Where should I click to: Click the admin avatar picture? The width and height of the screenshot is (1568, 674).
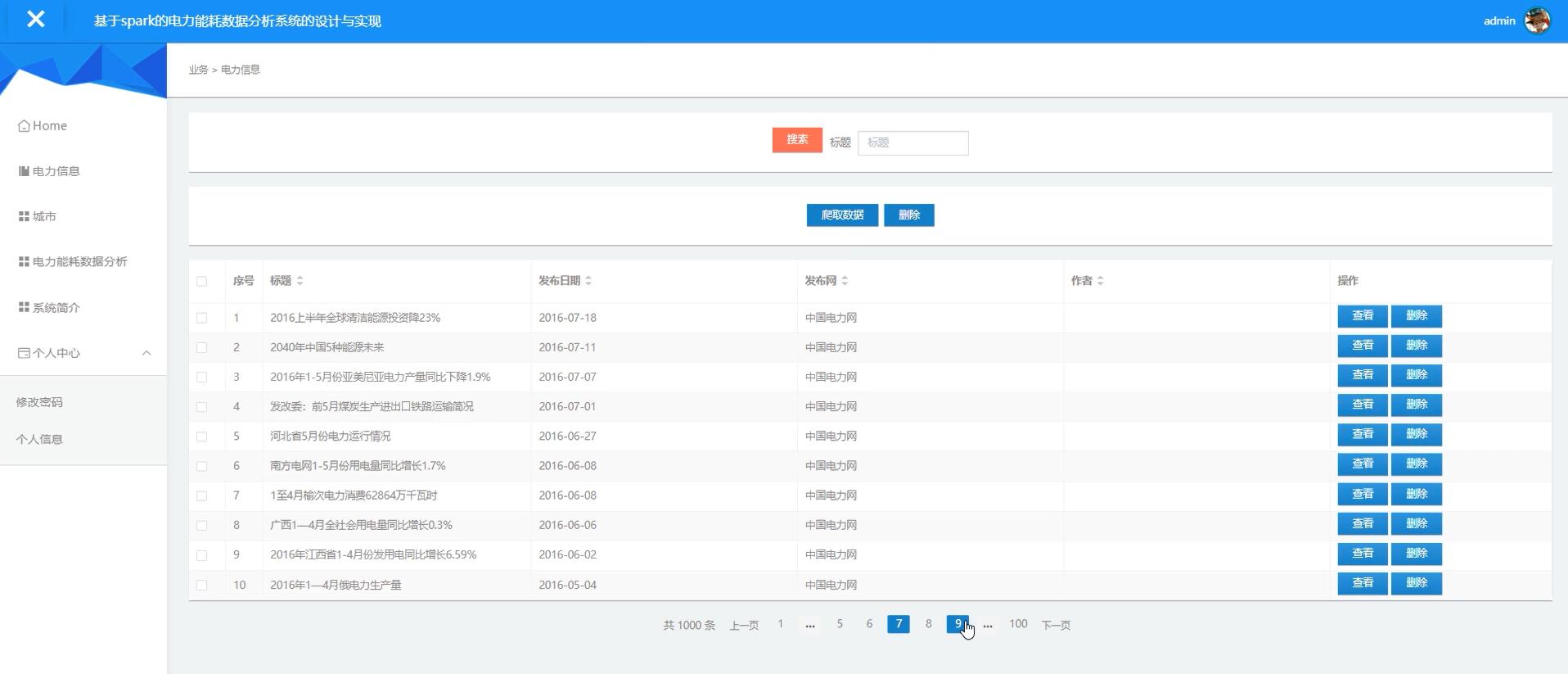[x=1536, y=20]
